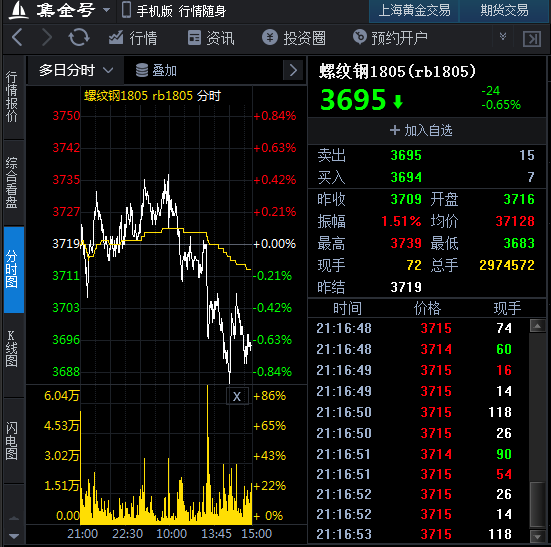Select 行情报价 sidebar tab
Screen dimensions: 551x547
pyautogui.click(x=13, y=97)
